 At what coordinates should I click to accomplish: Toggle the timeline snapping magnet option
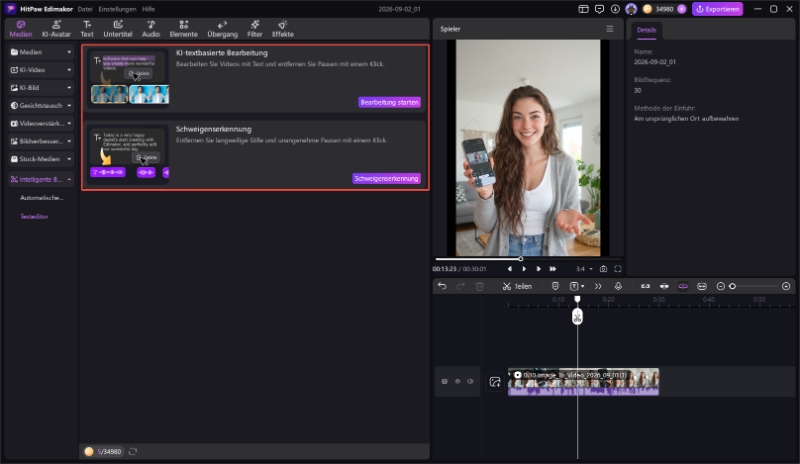[x=664, y=286]
